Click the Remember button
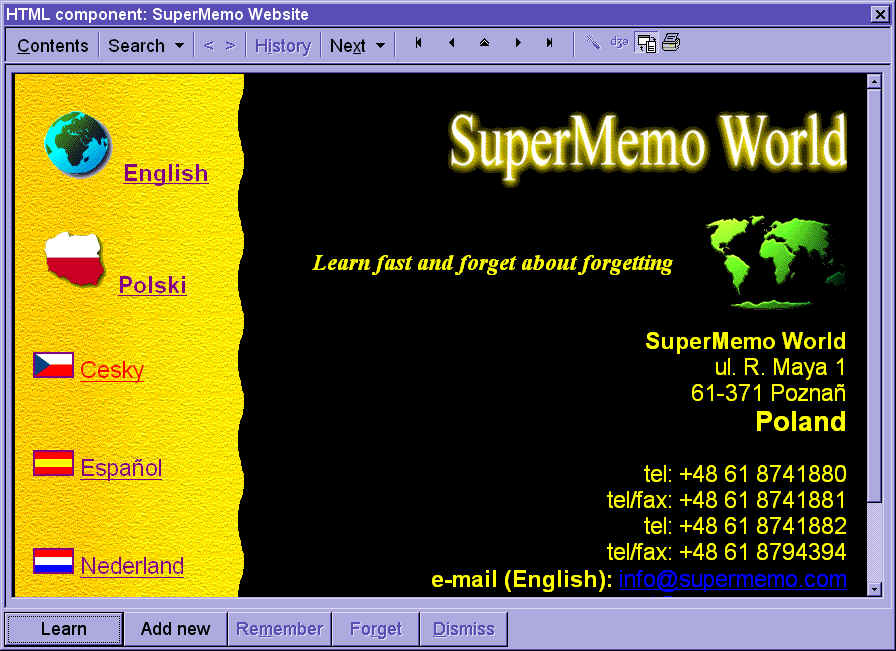 [279, 629]
